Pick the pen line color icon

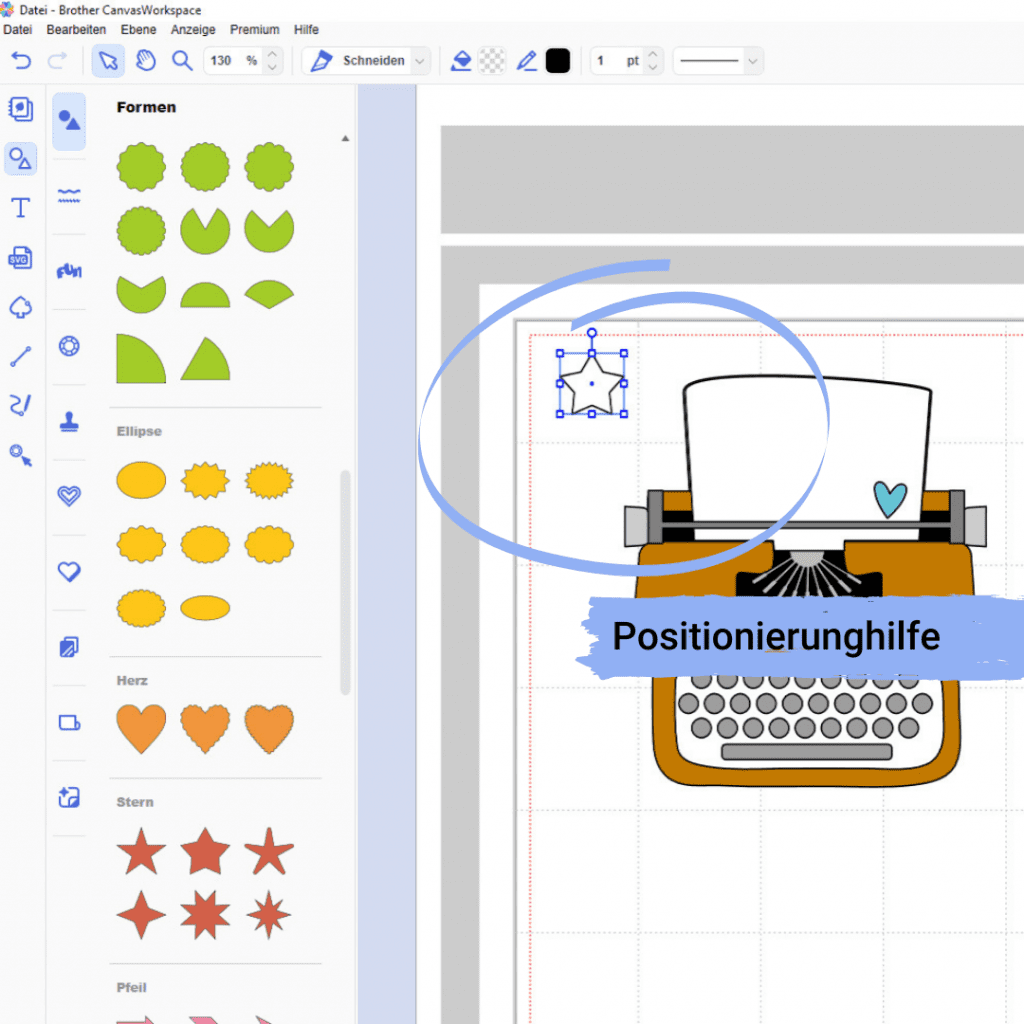point(526,61)
